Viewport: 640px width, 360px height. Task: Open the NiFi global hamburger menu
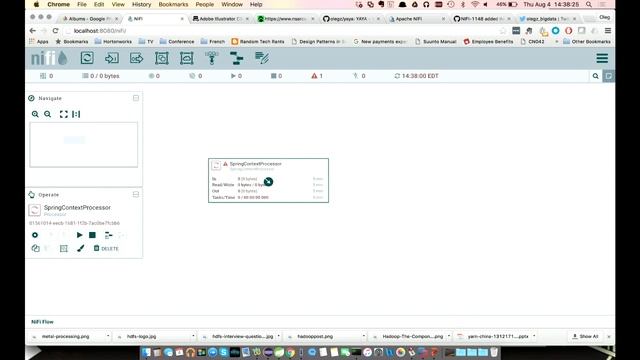pos(602,58)
